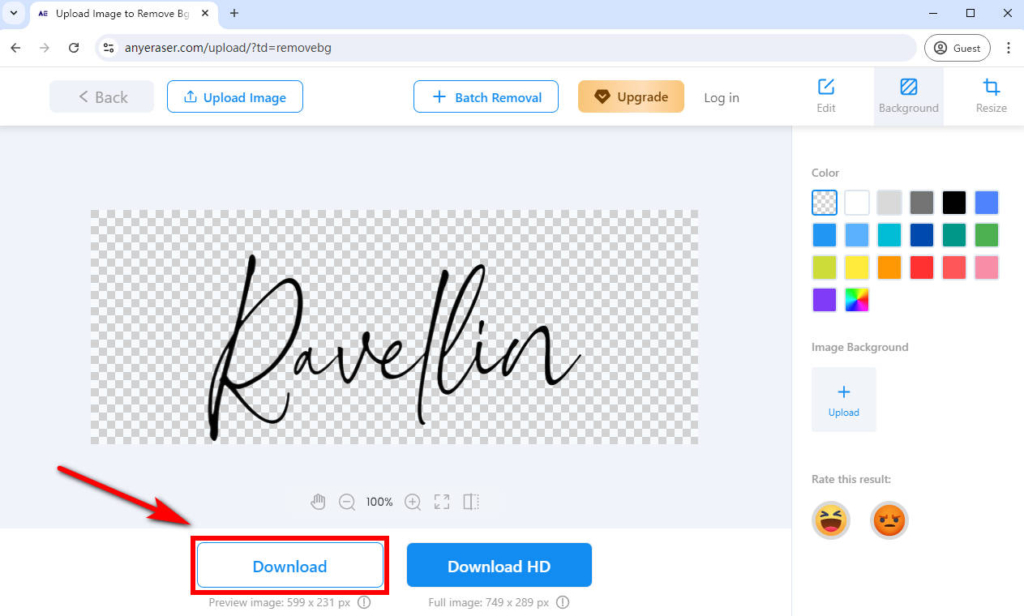The height and width of the screenshot is (616, 1024).
Task: Open the Guest account menu
Action: click(957, 47)
